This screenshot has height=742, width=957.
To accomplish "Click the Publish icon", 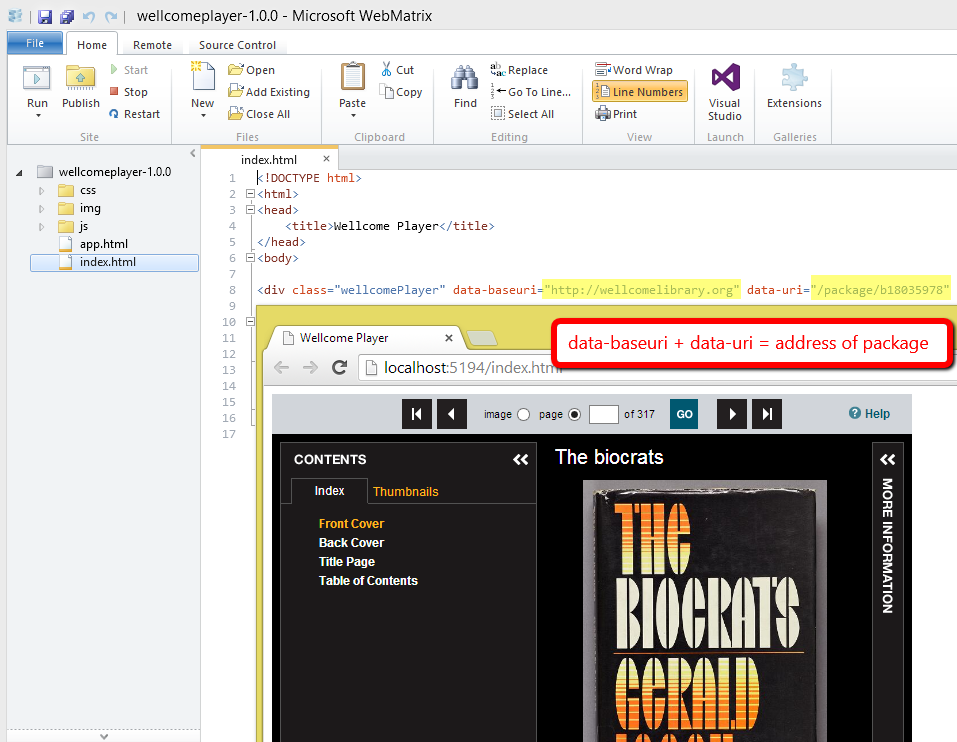I will [81, 78].
